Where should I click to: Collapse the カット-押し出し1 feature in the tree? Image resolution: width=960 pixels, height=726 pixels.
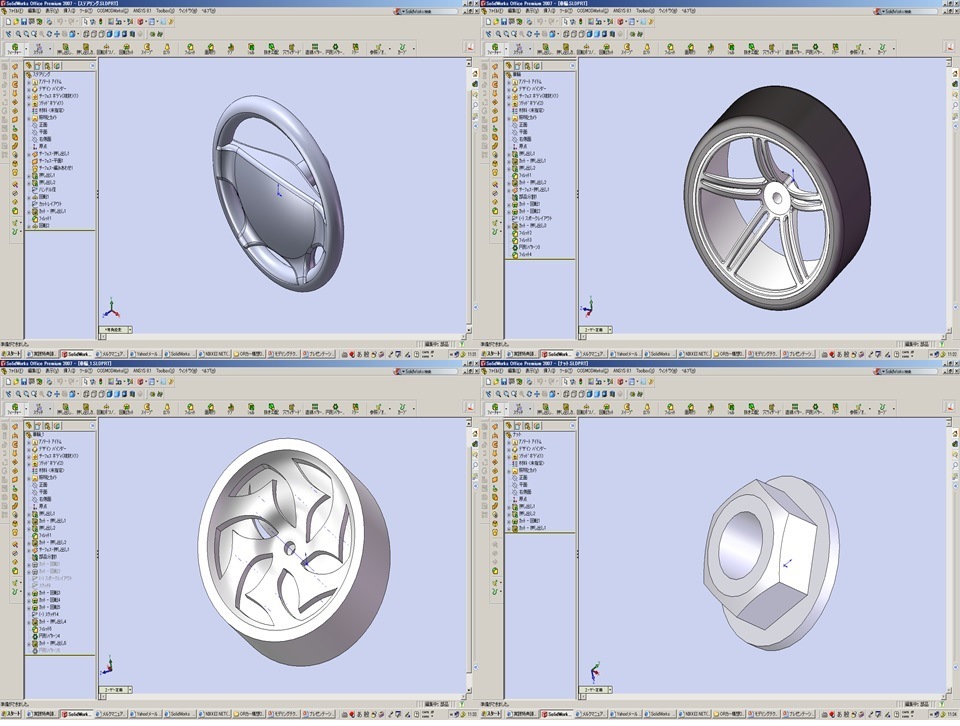29,210
